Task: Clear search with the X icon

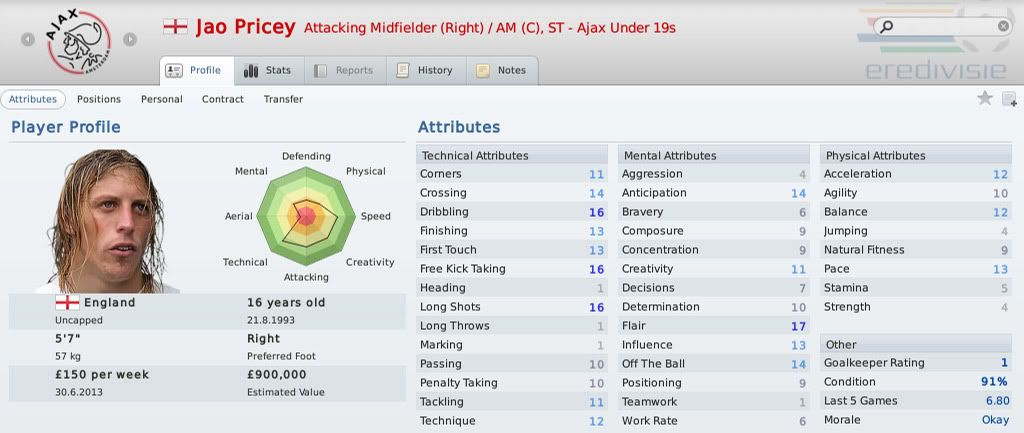Action: [x=1003, y=26]
